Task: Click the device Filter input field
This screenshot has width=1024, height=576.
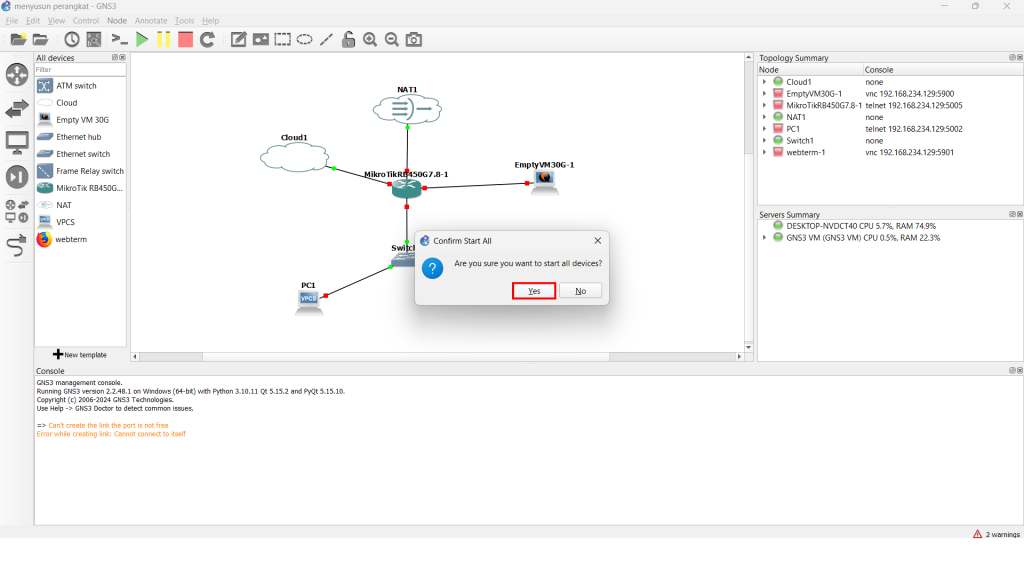Action: coord(80,70)
